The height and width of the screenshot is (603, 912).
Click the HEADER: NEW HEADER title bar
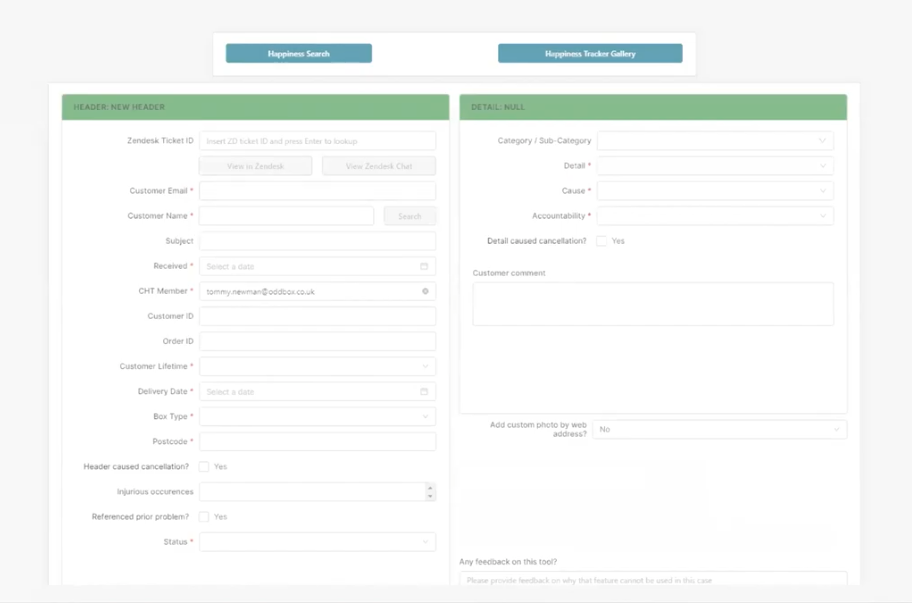[255, 107]
